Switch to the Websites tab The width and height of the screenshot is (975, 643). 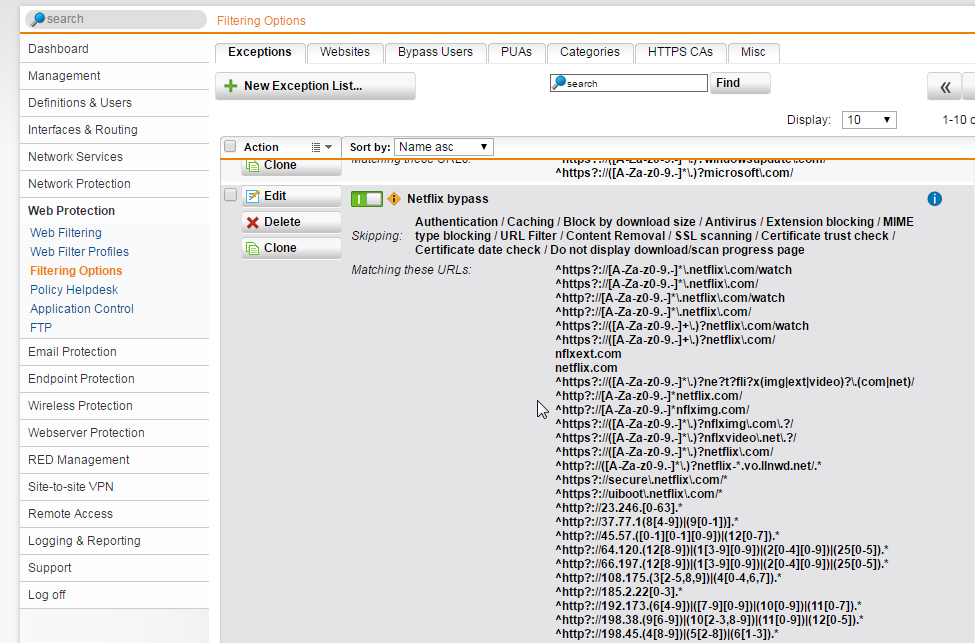344,52
